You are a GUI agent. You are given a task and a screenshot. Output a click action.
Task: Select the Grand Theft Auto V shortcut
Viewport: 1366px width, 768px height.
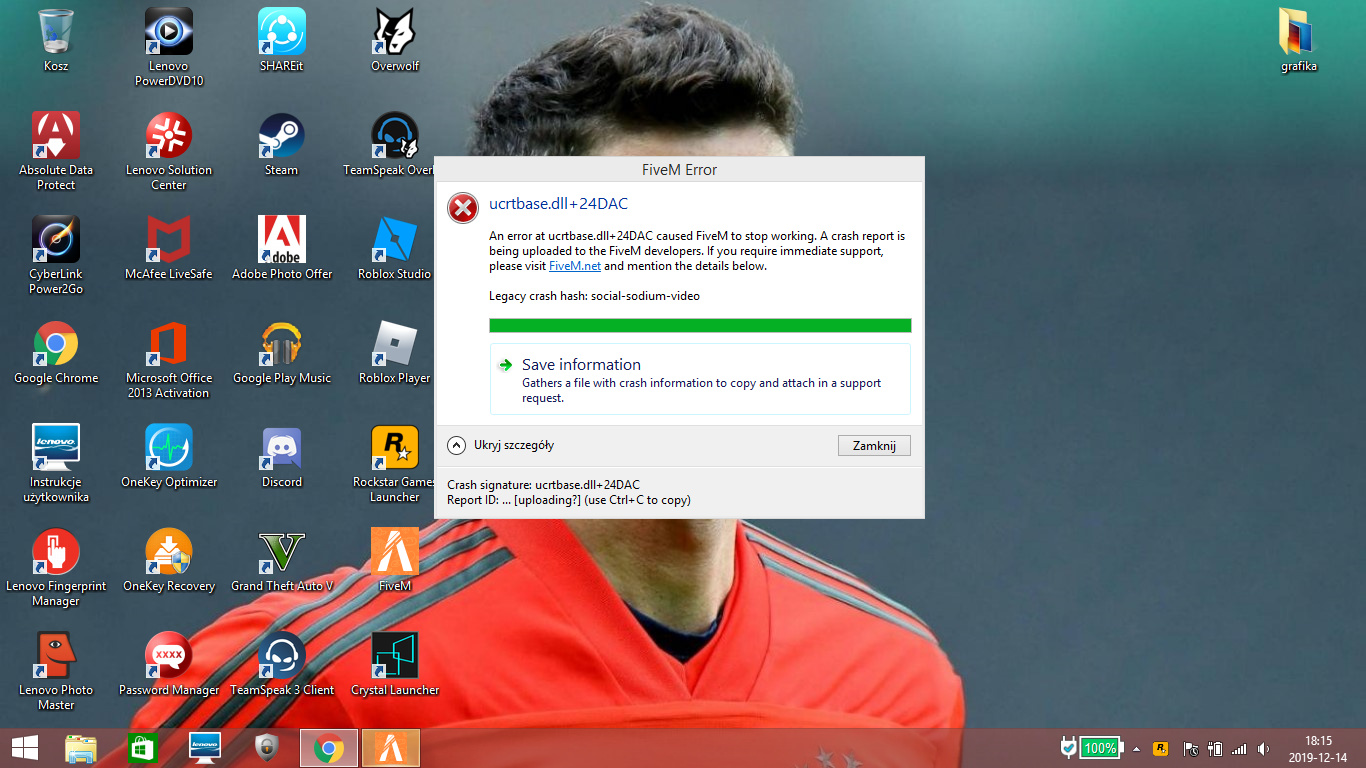click(x=282, y=561)
